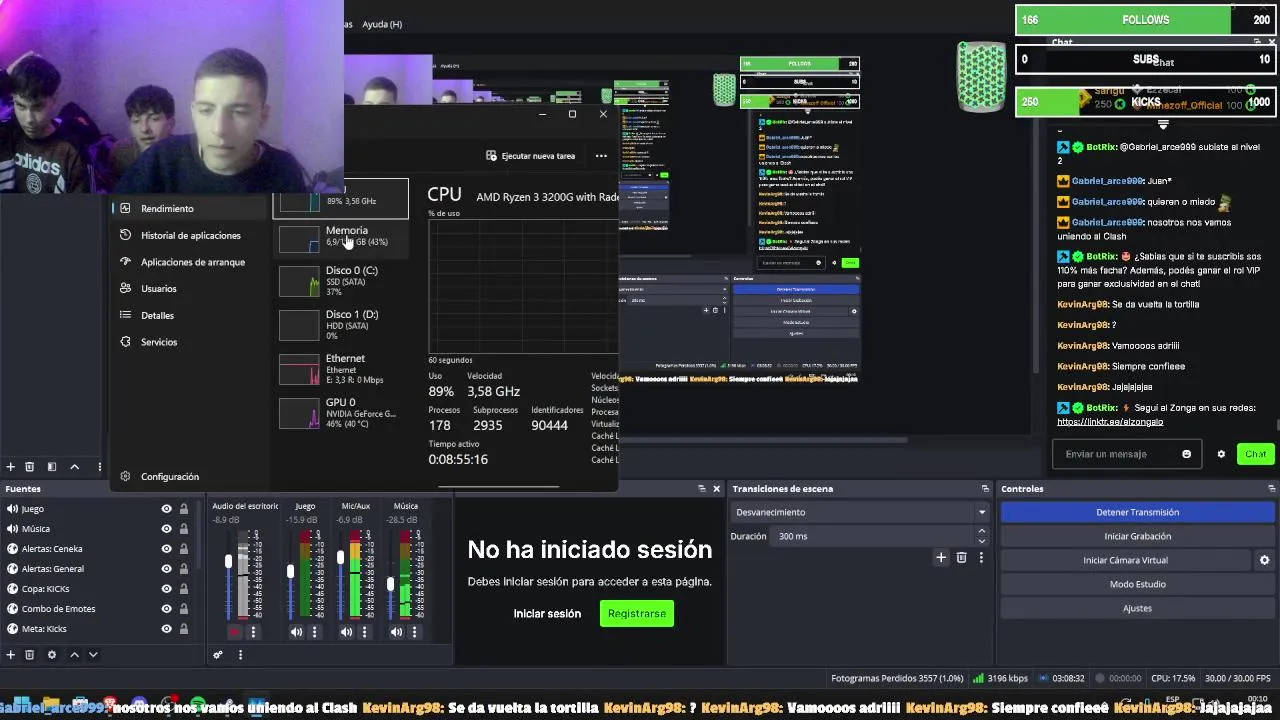Decrease transition duration with down arrow
Image resolution: width=1280 pixels, height=720 pixels.
point(981,541)
